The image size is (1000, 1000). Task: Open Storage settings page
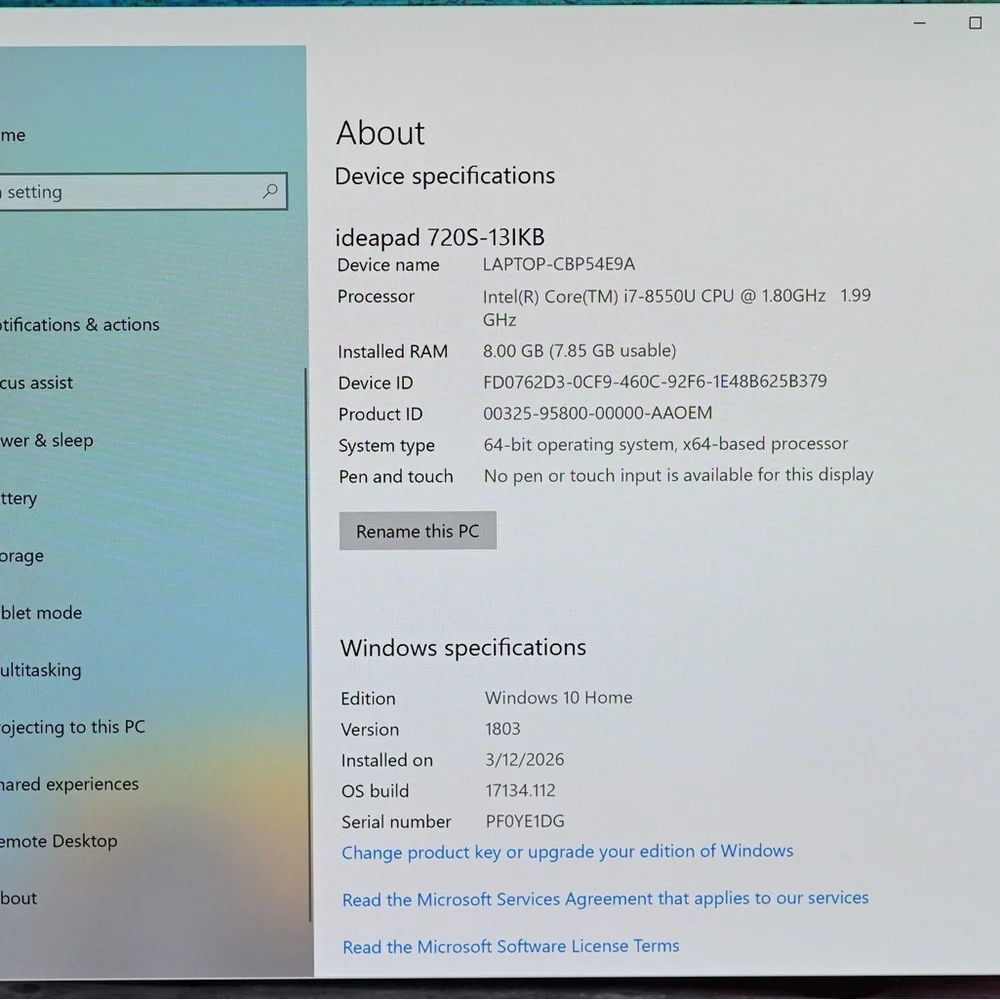pyautogui.click(x=22, y=556)
